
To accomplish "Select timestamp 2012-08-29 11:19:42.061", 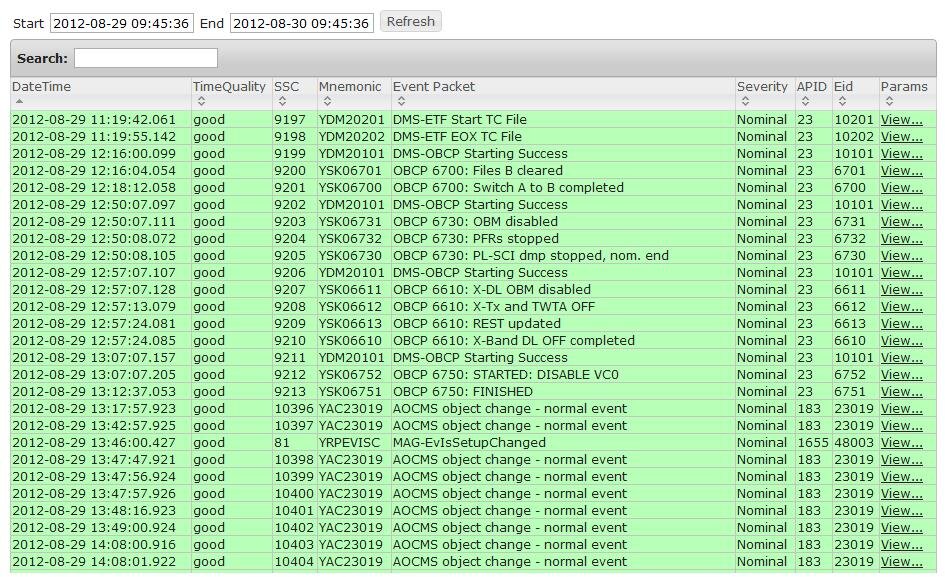I will pos(94,119).
